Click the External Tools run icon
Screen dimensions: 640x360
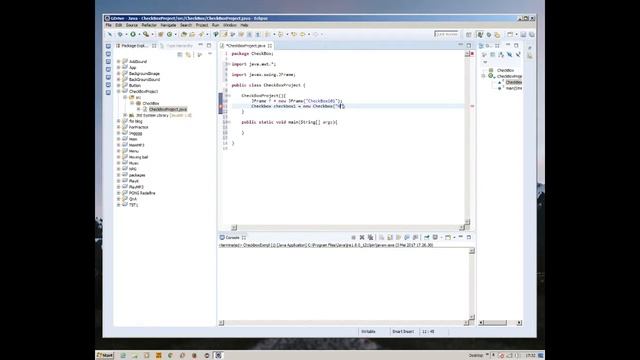click(x=146, y=35)
